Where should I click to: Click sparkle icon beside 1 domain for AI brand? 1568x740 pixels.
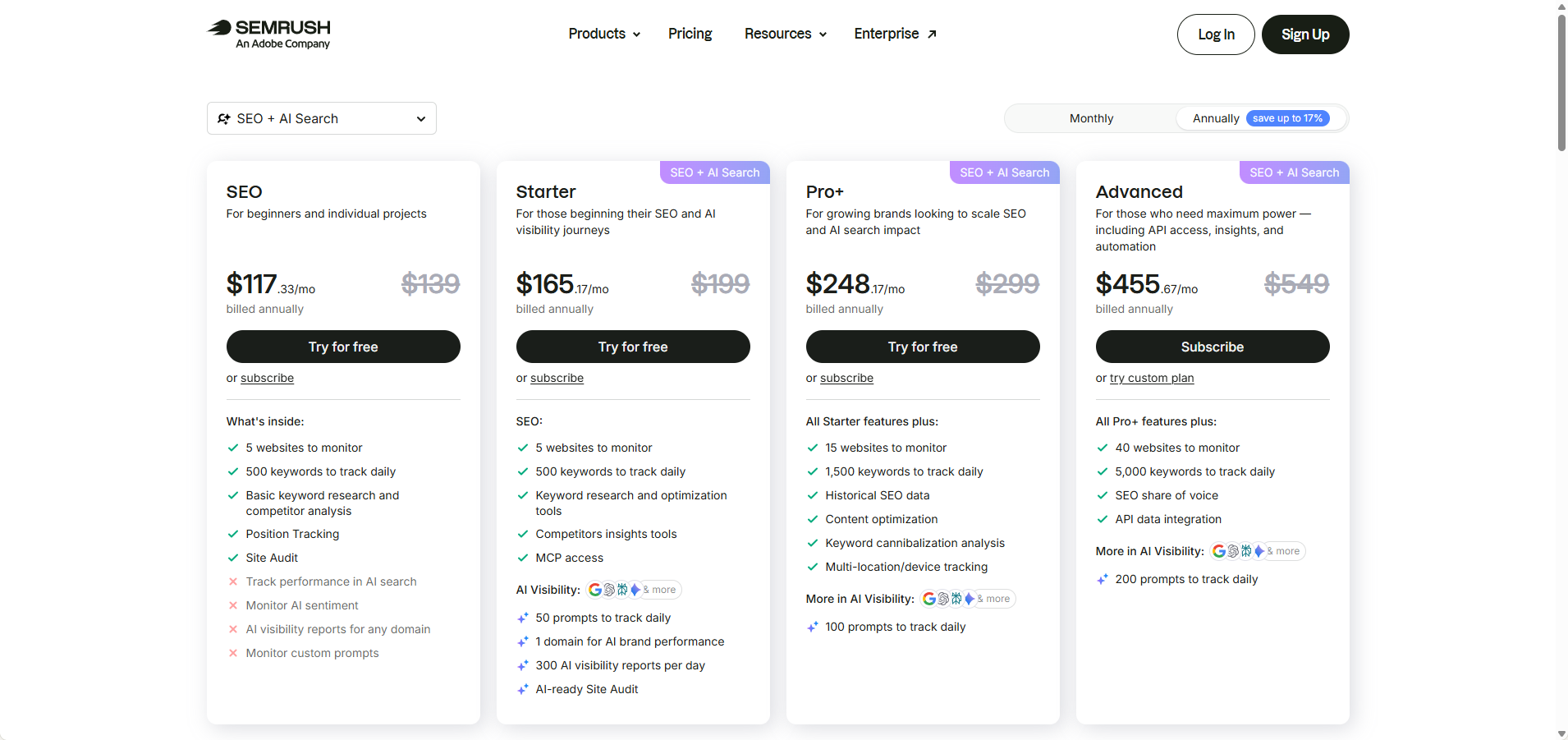[522, 641]
